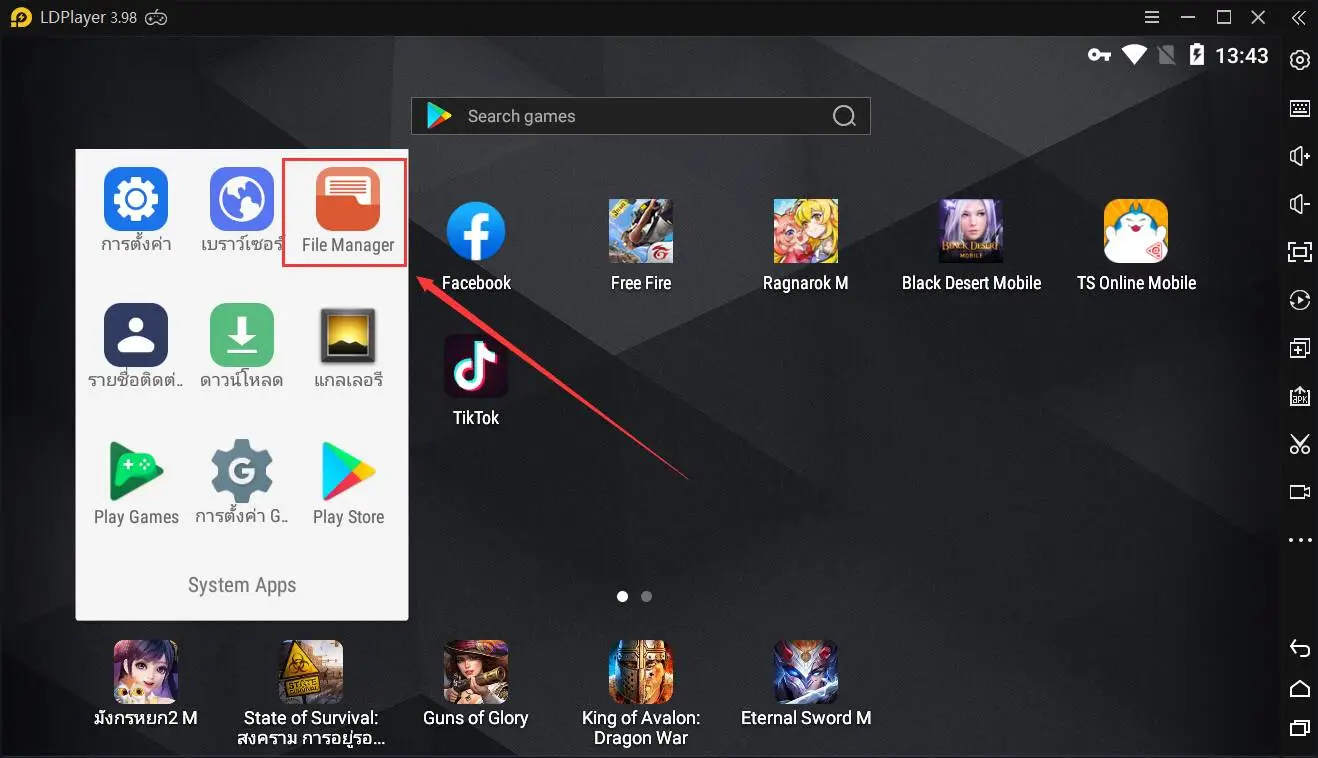The image size is (1318, 758).
Task: Open multi-instance manager in sidebar
Action: [x=1299, y=348]
